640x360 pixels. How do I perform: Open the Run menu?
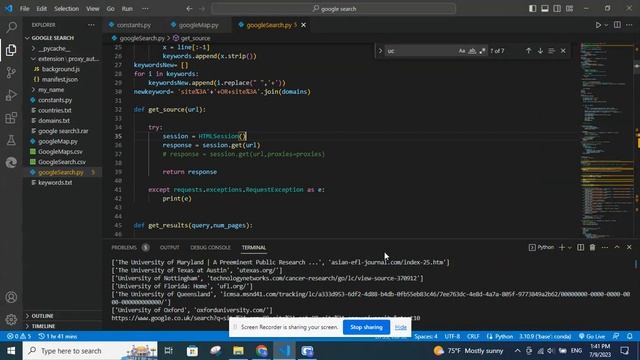(x=127, y=9)
